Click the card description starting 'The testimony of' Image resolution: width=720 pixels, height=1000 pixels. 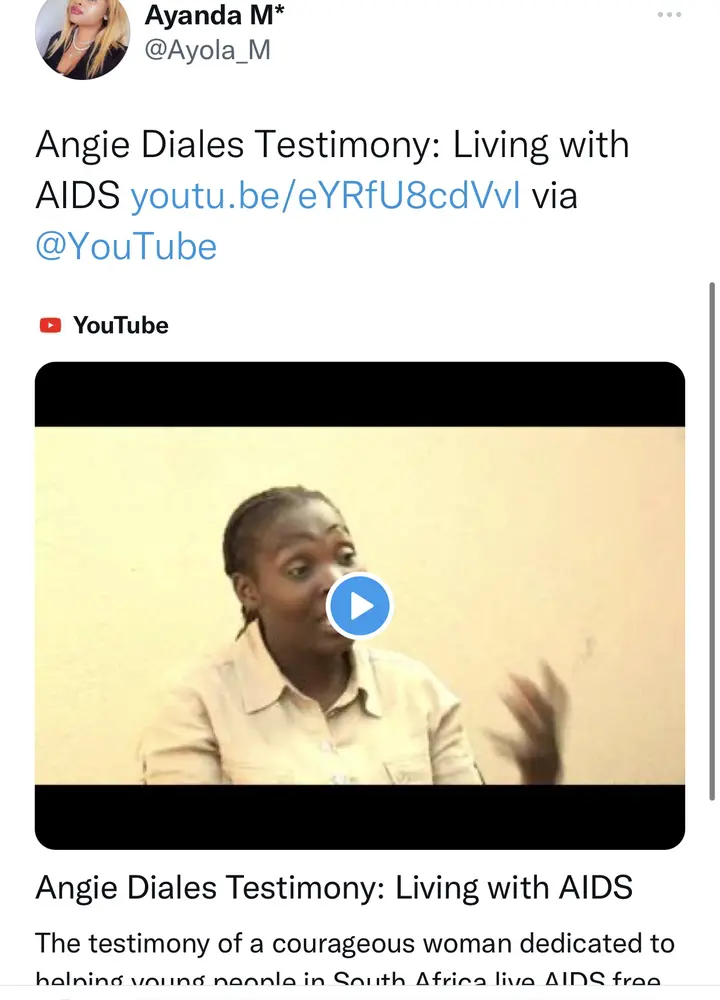click(355, 943)
